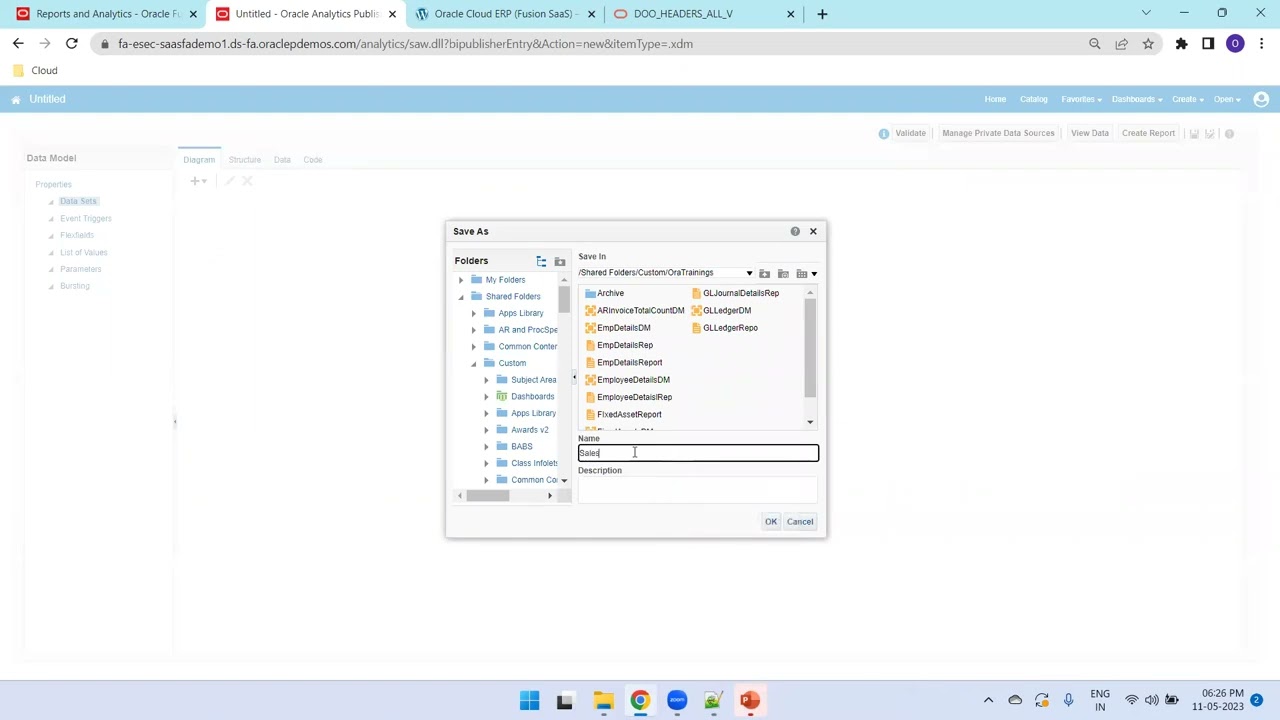The image size is (1280, 720).
Task: Expand My Folders tree node
Action: (461, 280)
